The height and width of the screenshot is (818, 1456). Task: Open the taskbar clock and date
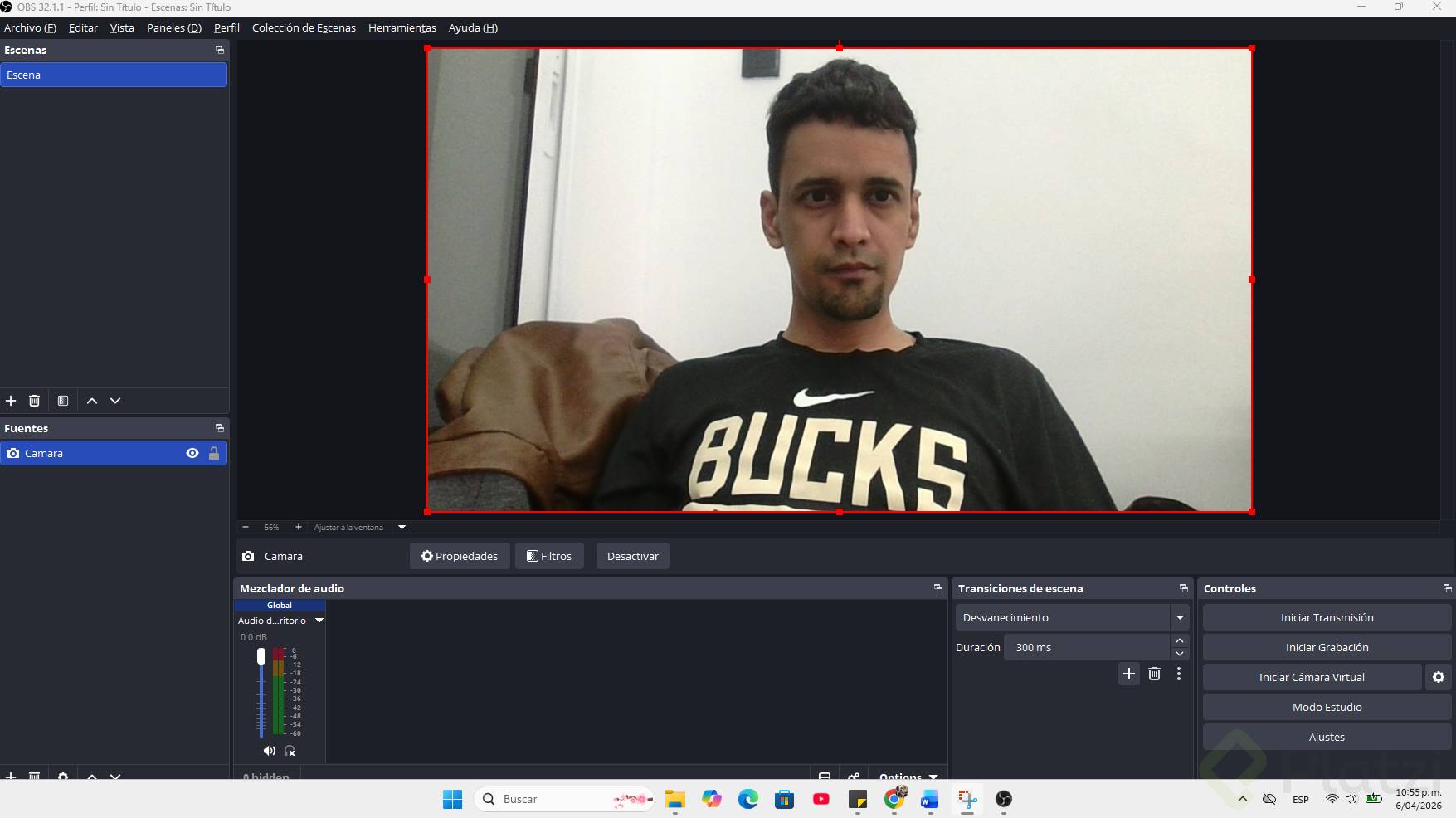1418,799
